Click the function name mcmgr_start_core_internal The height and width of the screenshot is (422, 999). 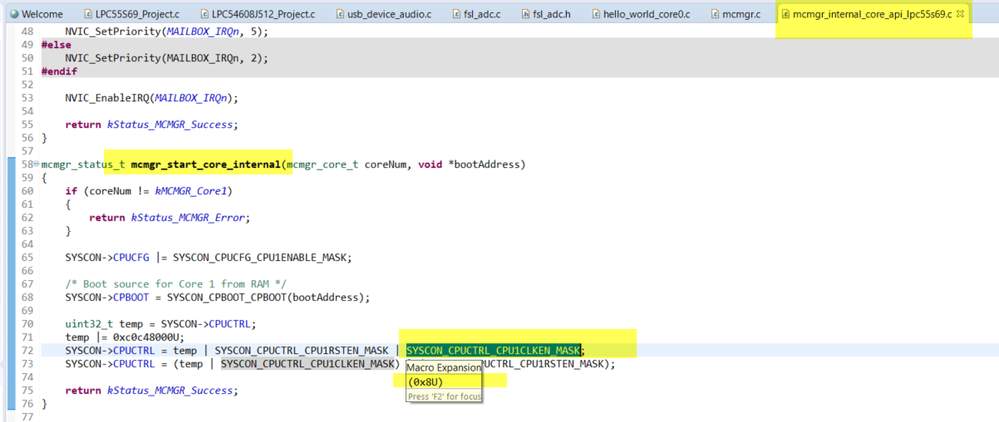[x=205, y=164]
